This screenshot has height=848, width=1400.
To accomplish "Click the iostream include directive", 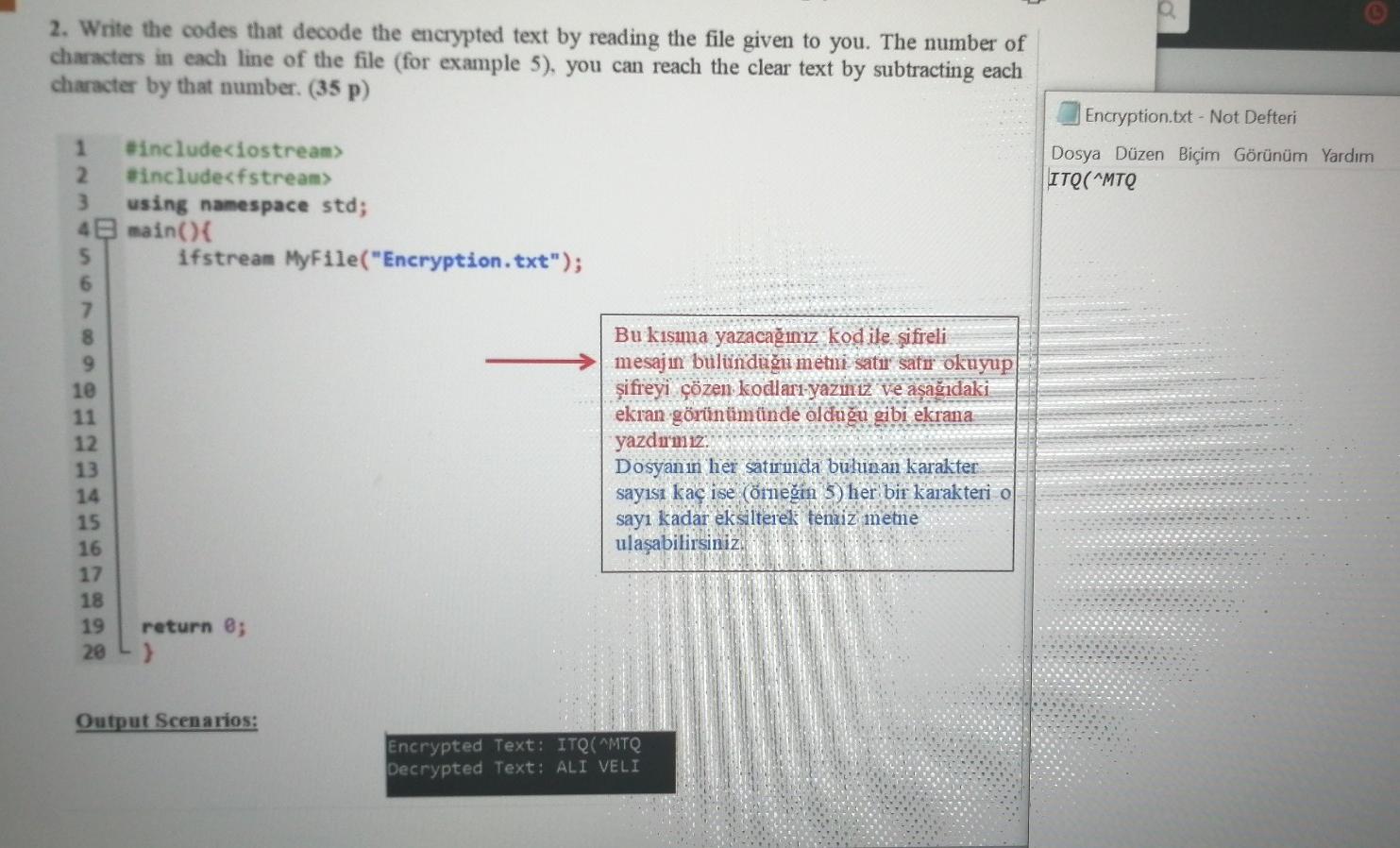I will pyautogui.click(x=234, y=149).
